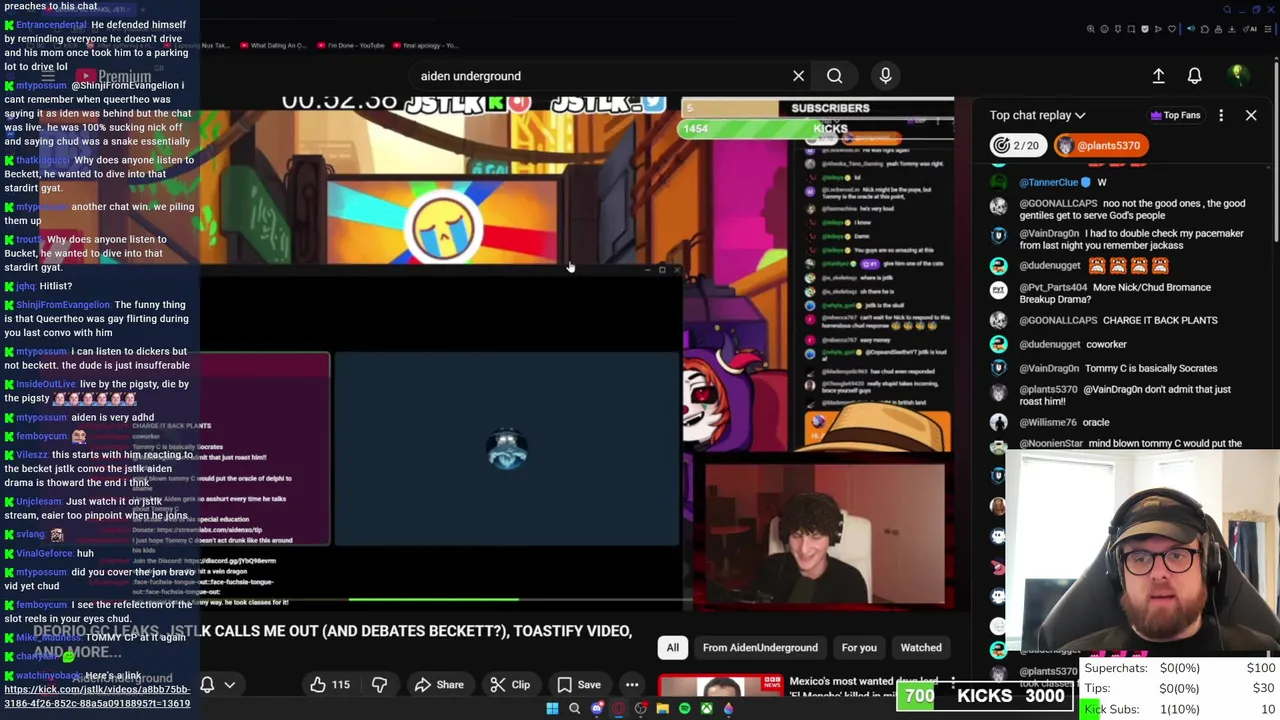Click the 2/20 goal pill in chat
The image size is (1280, 720).
coord(1017,145)
